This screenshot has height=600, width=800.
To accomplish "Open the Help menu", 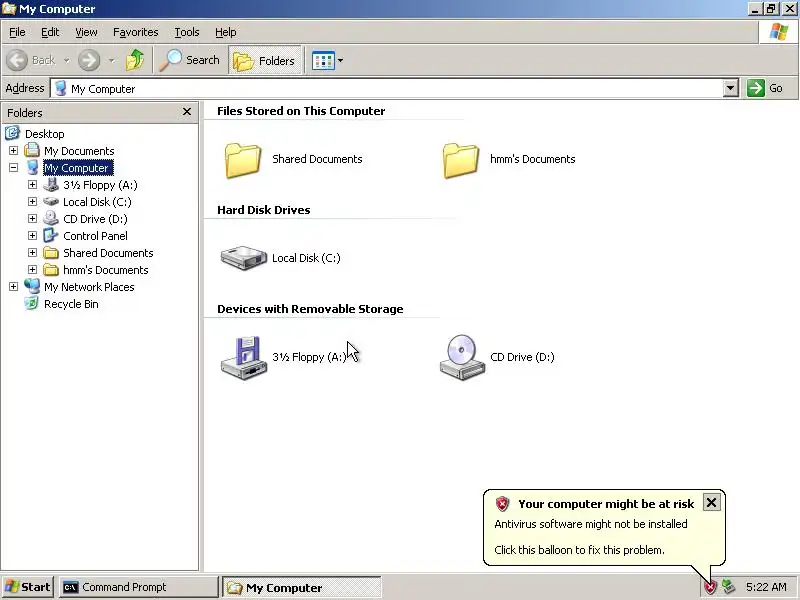I will click(x=226, y=32).
